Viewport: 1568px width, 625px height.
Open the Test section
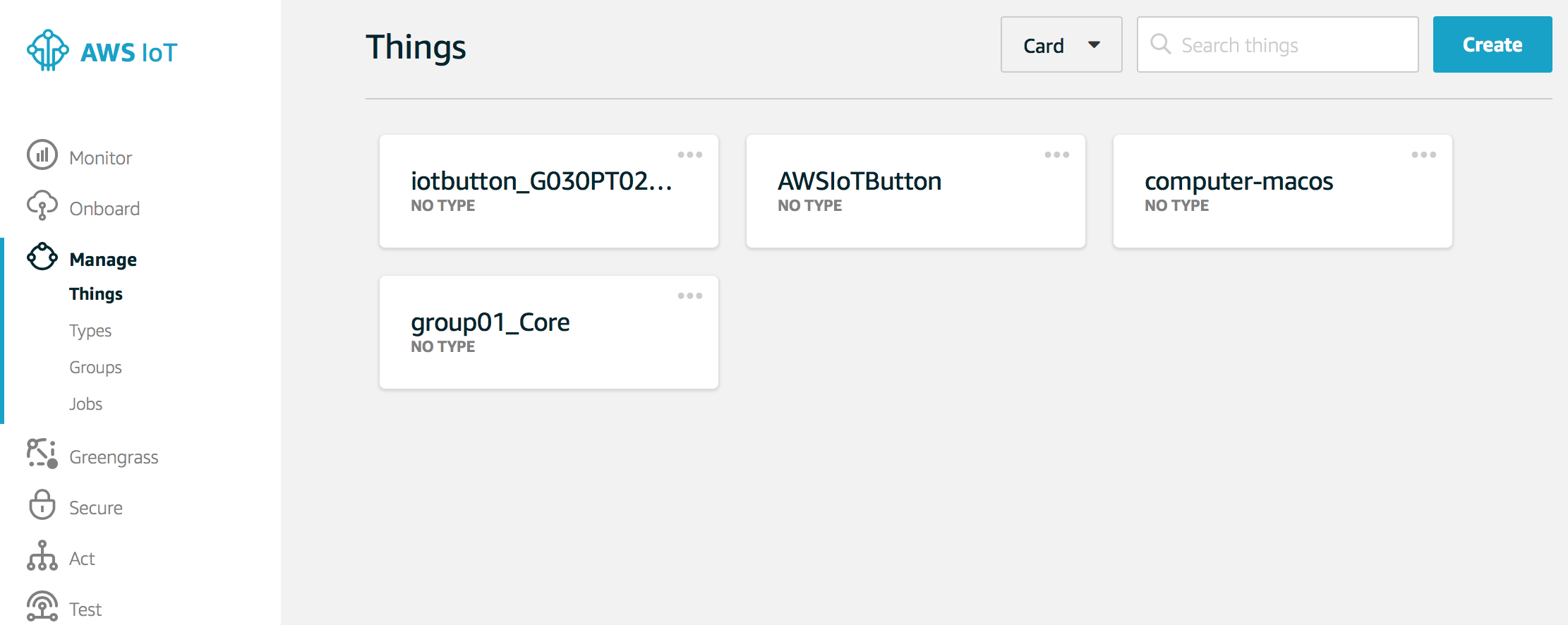pos(85,609)
